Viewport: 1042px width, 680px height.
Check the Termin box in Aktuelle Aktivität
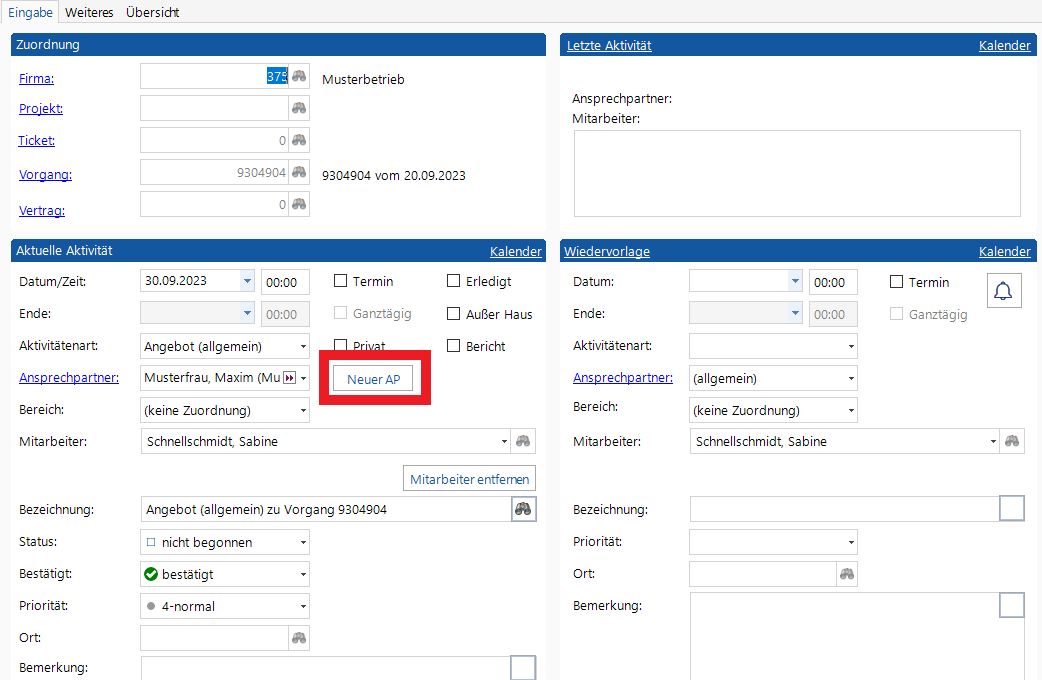click(341, 282)
